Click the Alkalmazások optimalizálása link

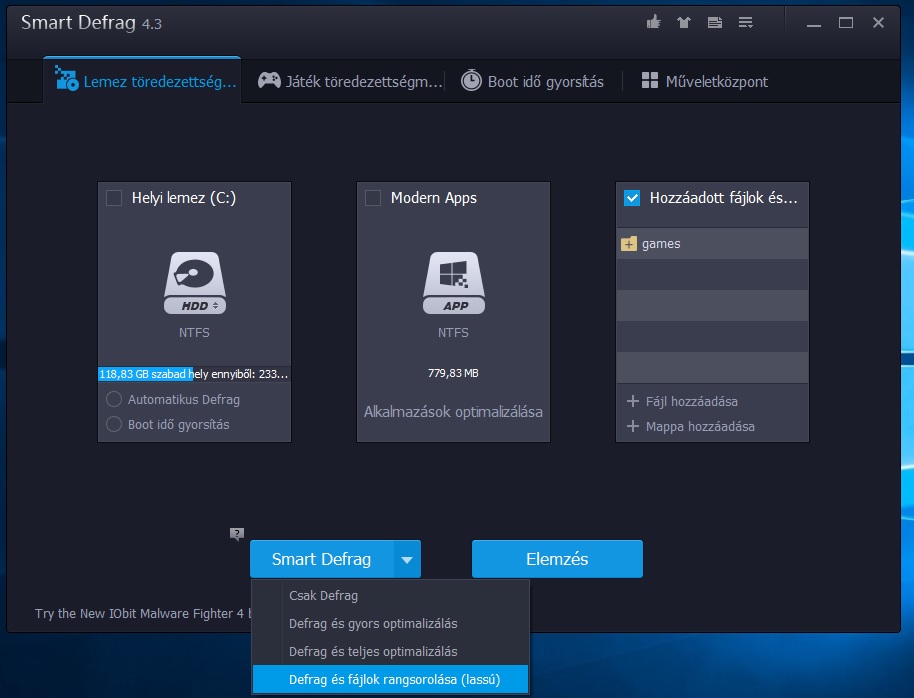click(x=454, y=412)
